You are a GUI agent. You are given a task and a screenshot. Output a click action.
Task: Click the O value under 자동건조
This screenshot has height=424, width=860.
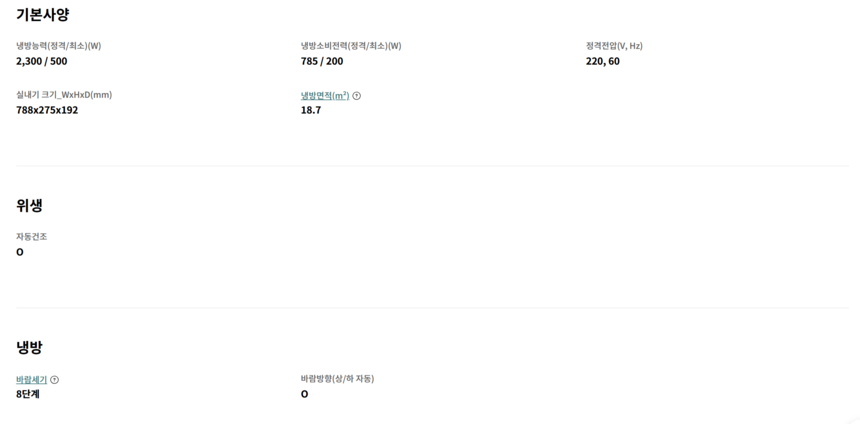(x=20, y=252)
